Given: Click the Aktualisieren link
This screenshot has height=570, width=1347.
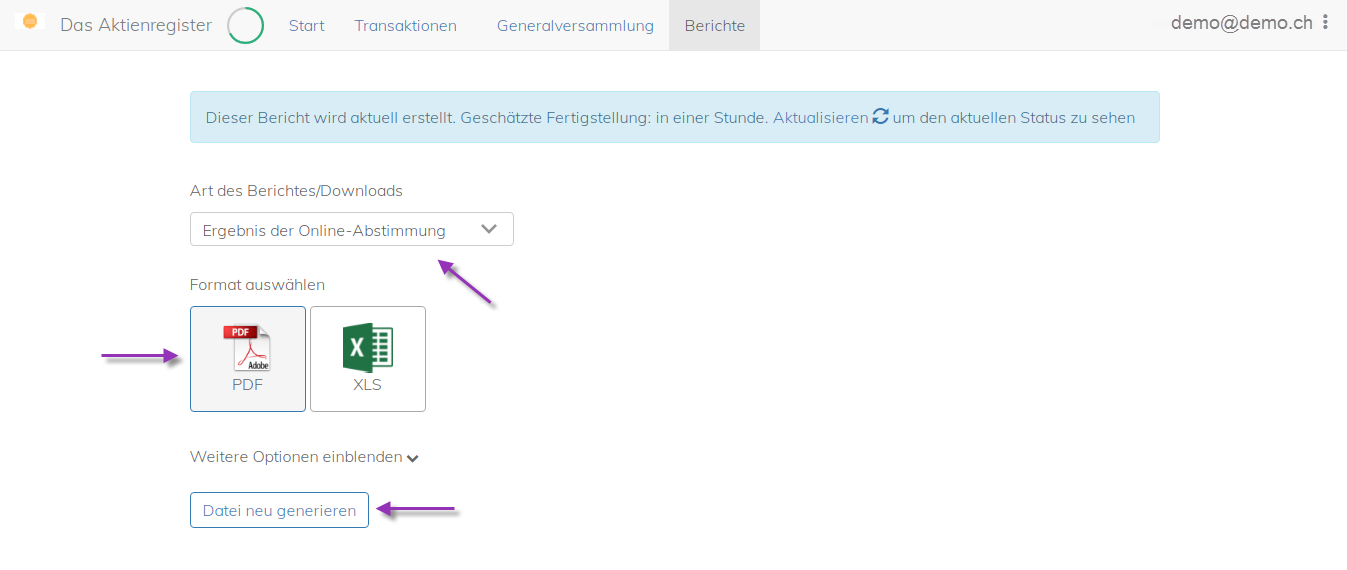Looking at the screenshot, I should [x=821, y=117].
